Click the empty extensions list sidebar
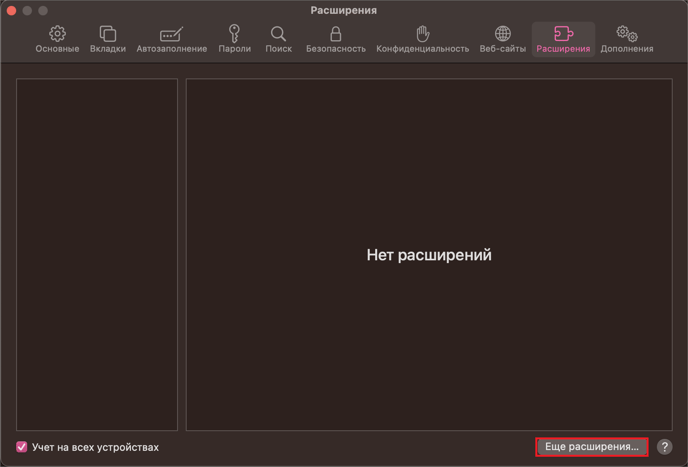This screenshot has height=467, width=688. (97, 255)
